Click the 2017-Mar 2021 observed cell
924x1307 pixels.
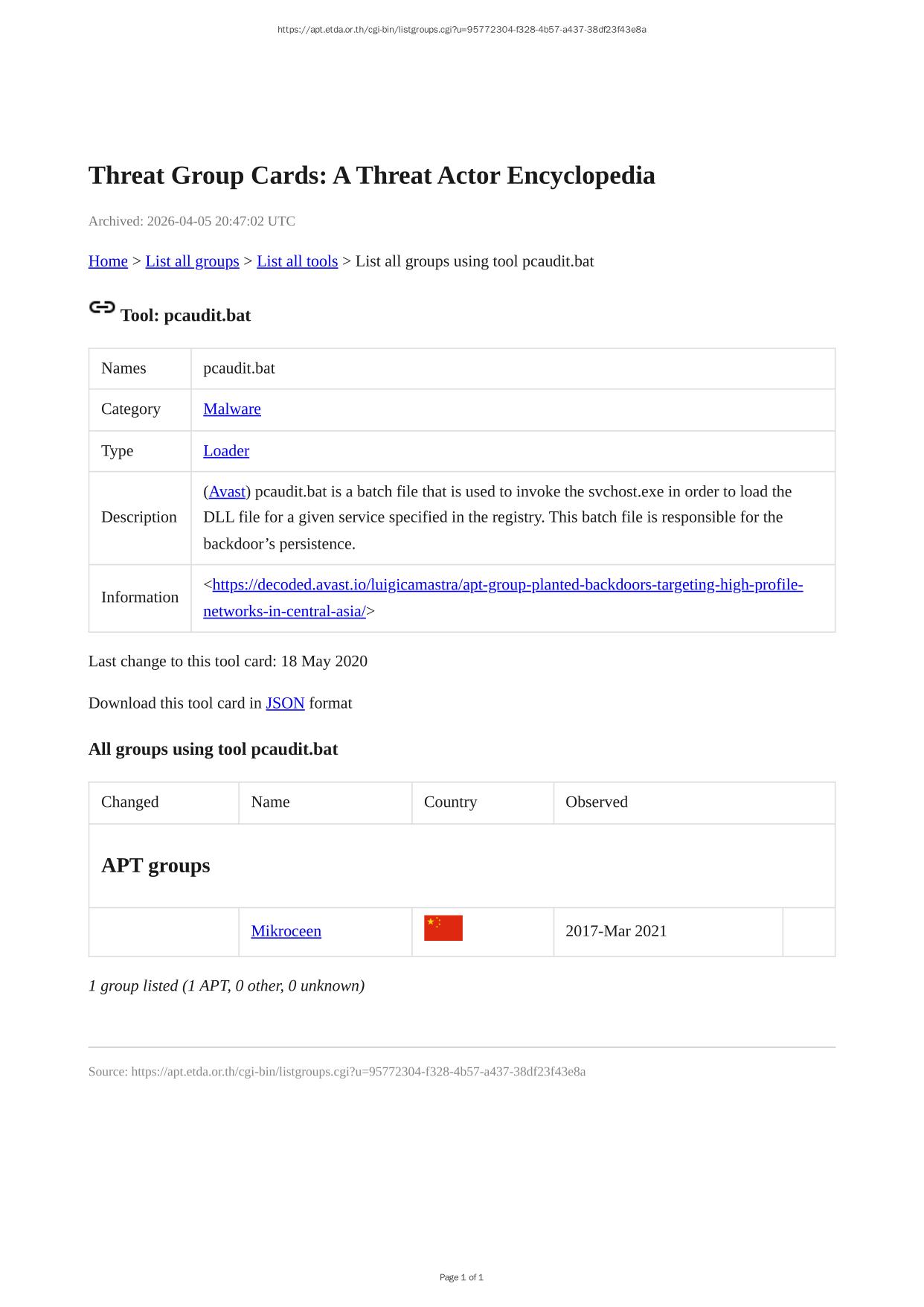point(616,931)
